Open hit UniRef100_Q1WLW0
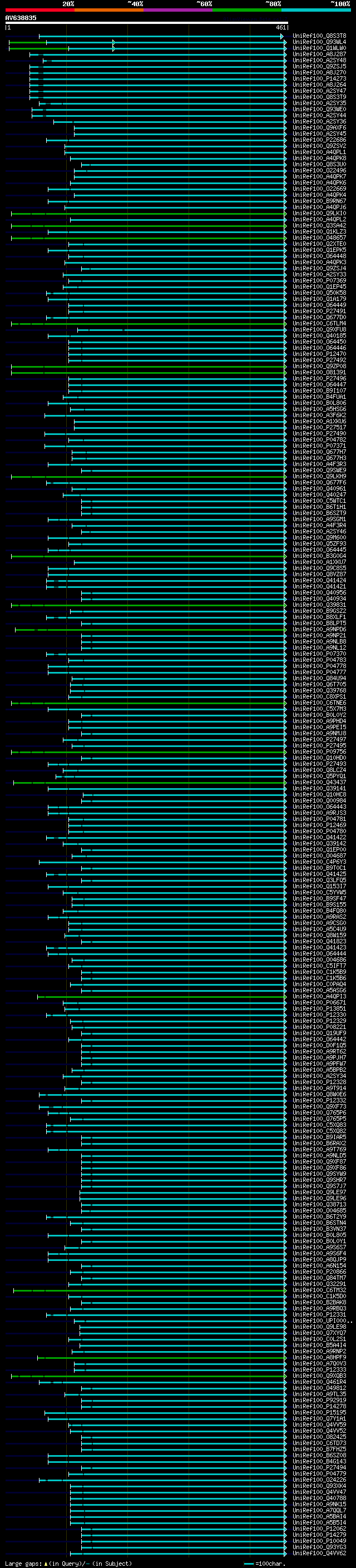The width and height of the screenshot is (356, 1568). pyautogui.click(x=319, y=48)
